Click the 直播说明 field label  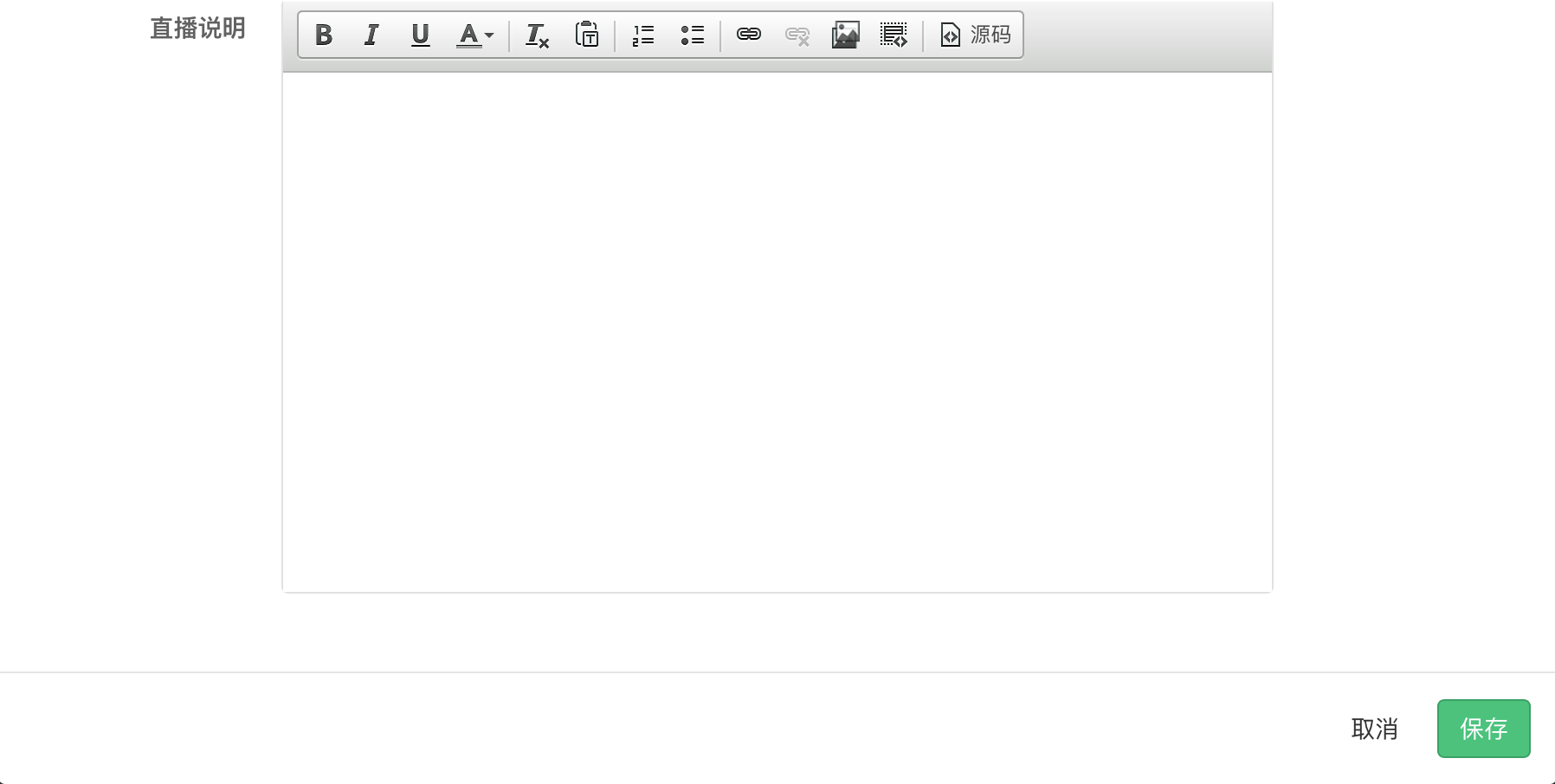[x=197, y=29]
